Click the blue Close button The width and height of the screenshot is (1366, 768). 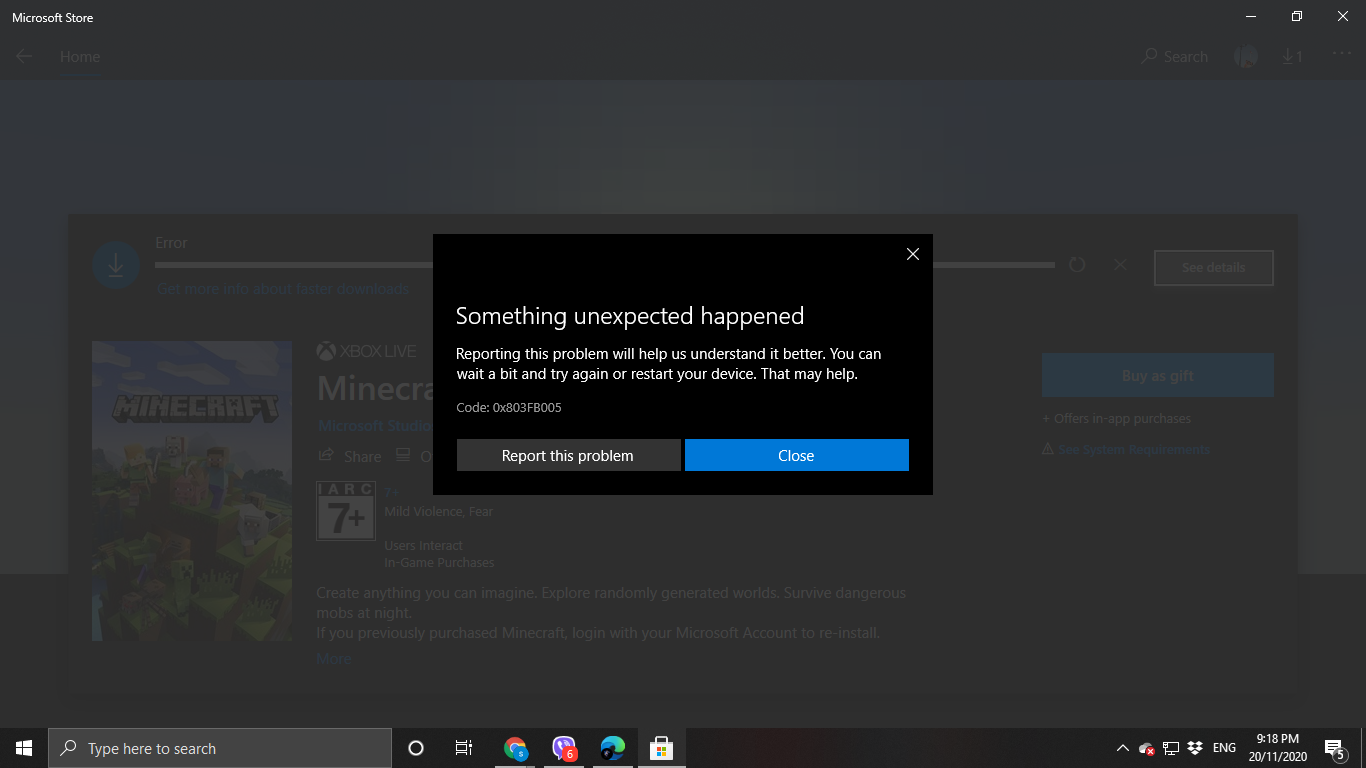pos(796,455)
